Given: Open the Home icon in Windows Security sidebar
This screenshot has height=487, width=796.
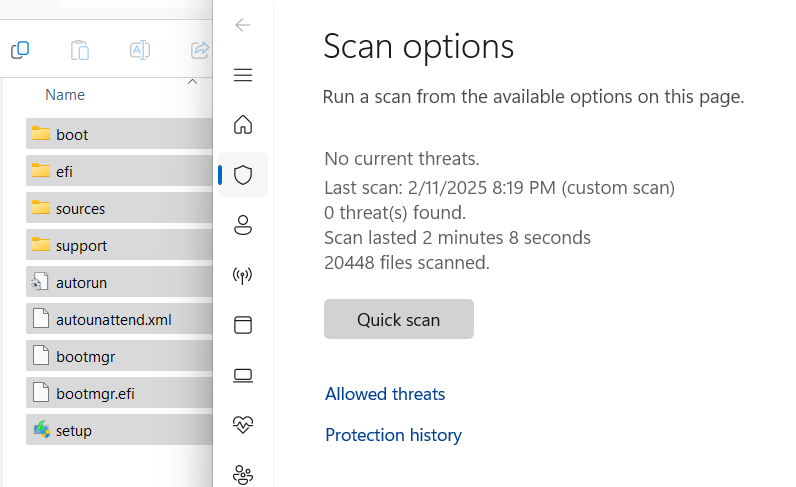Looking at the screenshot, I should coord(243,124).
